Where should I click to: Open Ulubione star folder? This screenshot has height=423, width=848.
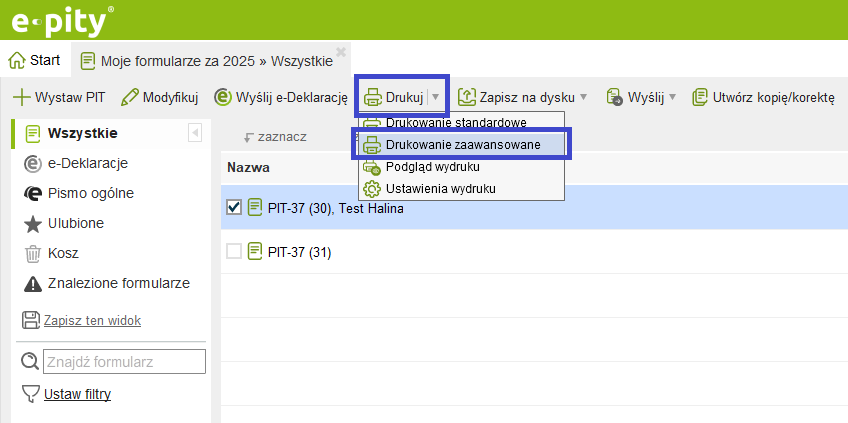(32, 224)
